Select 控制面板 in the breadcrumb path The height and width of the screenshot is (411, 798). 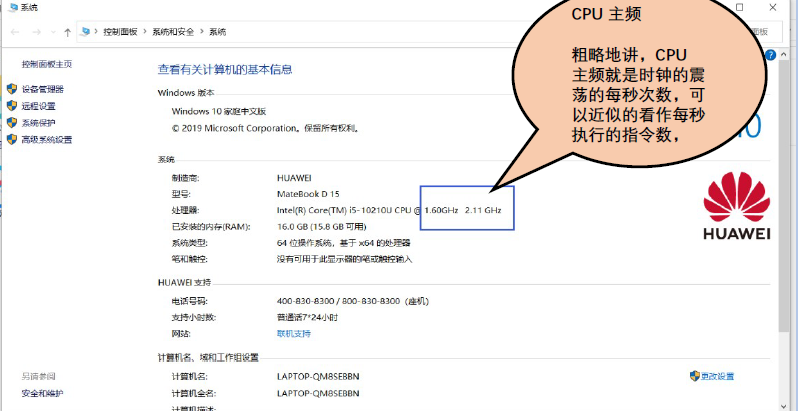coord(121,32)
